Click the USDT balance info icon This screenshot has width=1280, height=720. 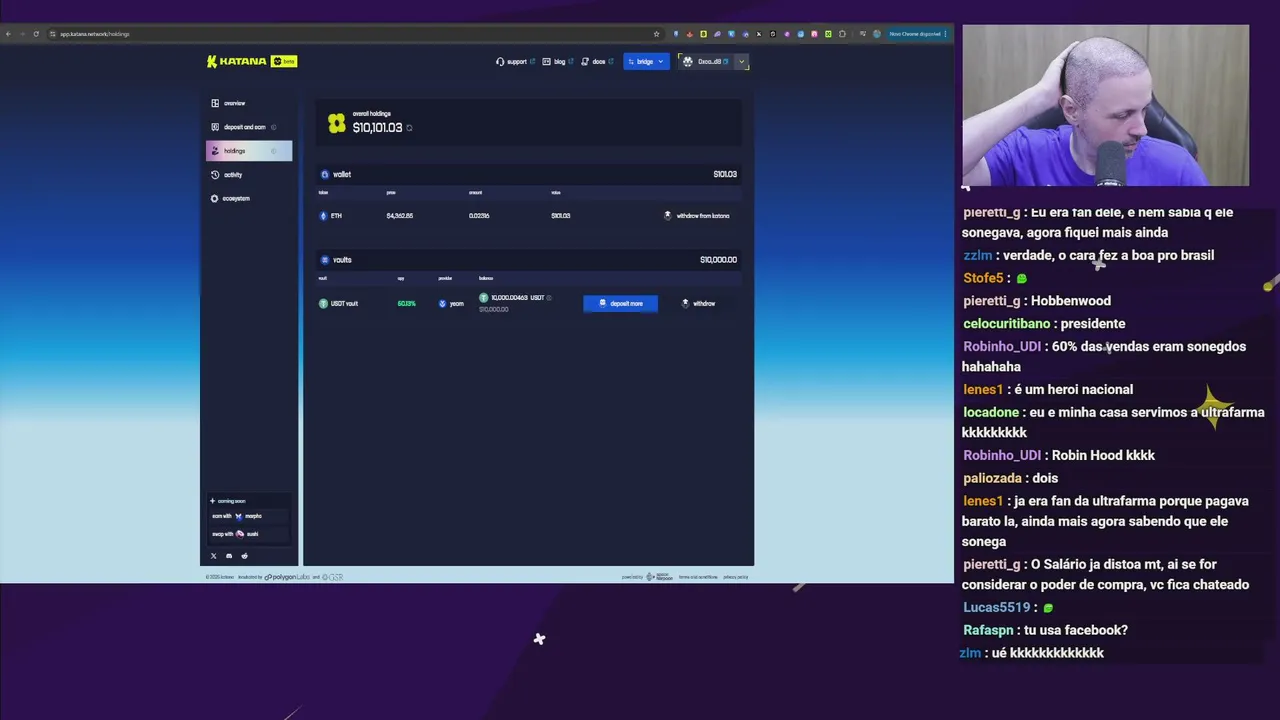[549, 298]
